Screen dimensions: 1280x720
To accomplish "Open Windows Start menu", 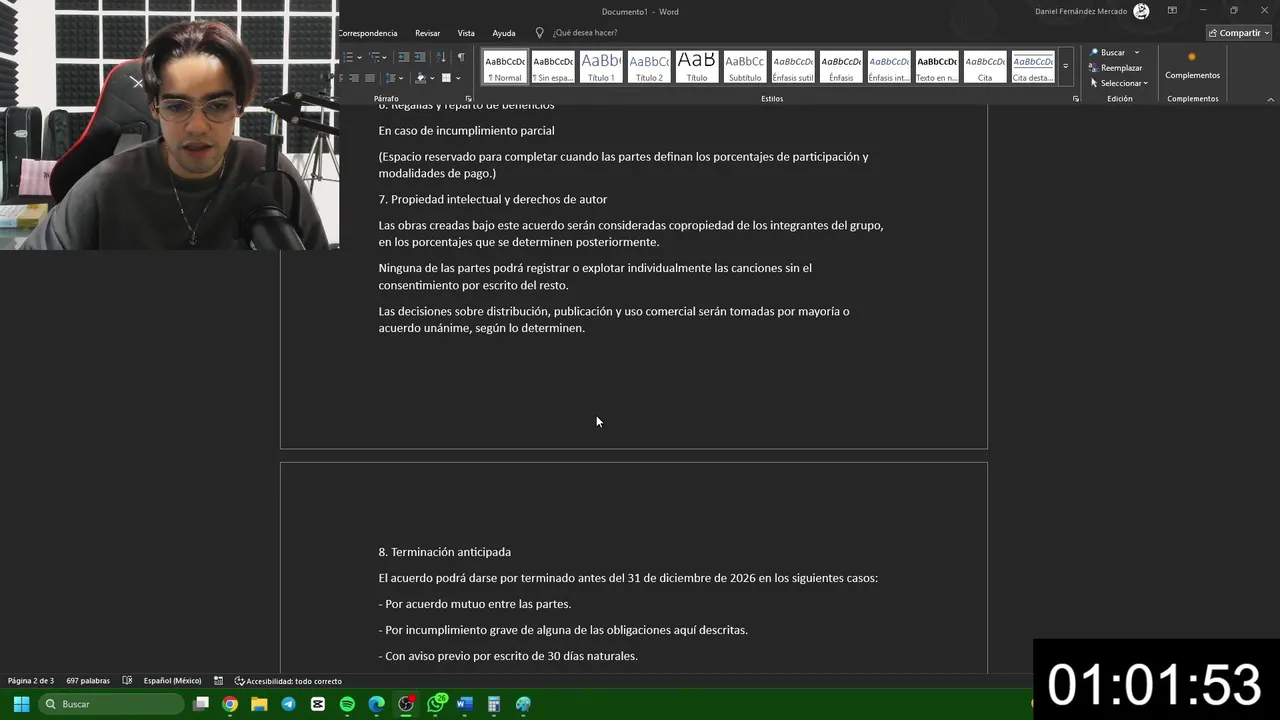I will point(21,704).
